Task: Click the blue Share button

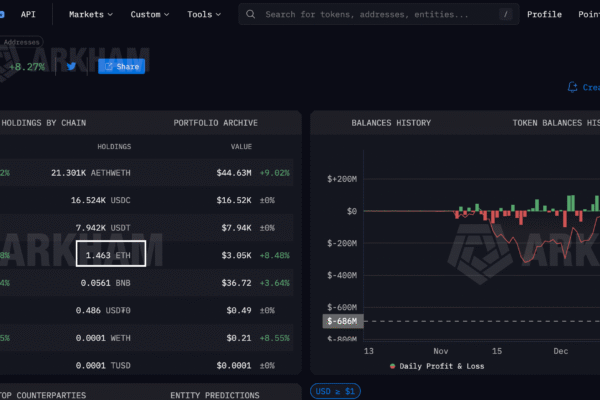Action: pyautogui.click(x=121, y=67)
